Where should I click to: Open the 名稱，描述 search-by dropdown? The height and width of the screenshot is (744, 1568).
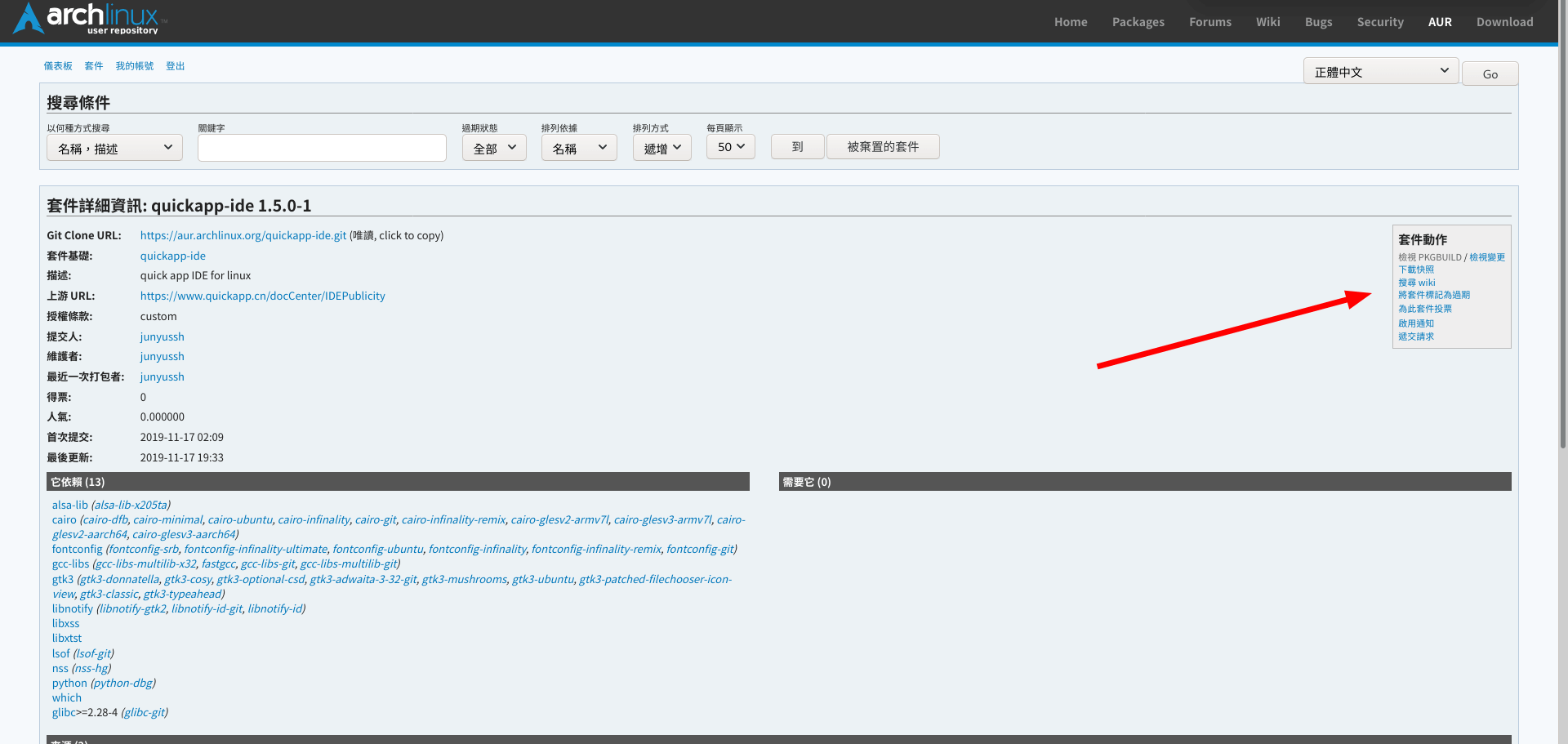click(x=114, y=148)
